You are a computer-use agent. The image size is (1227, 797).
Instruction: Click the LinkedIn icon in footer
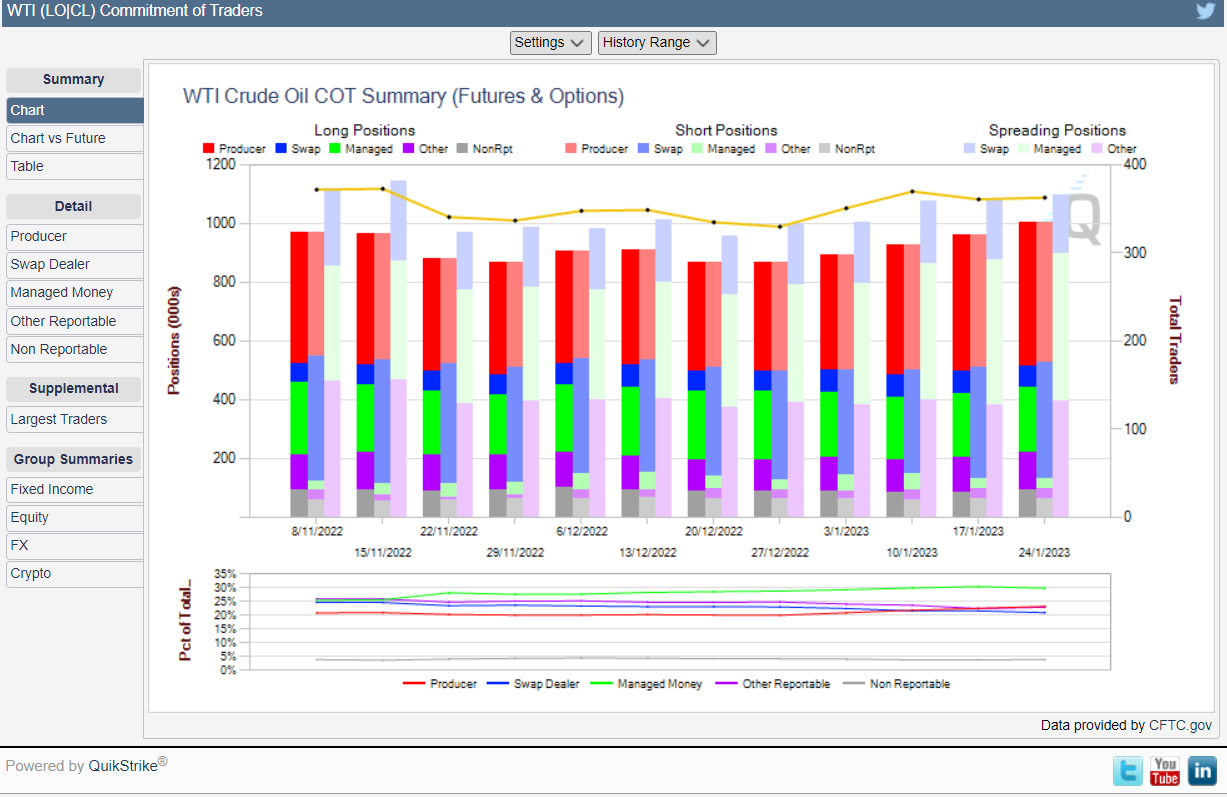click(x=1201, y=770)
